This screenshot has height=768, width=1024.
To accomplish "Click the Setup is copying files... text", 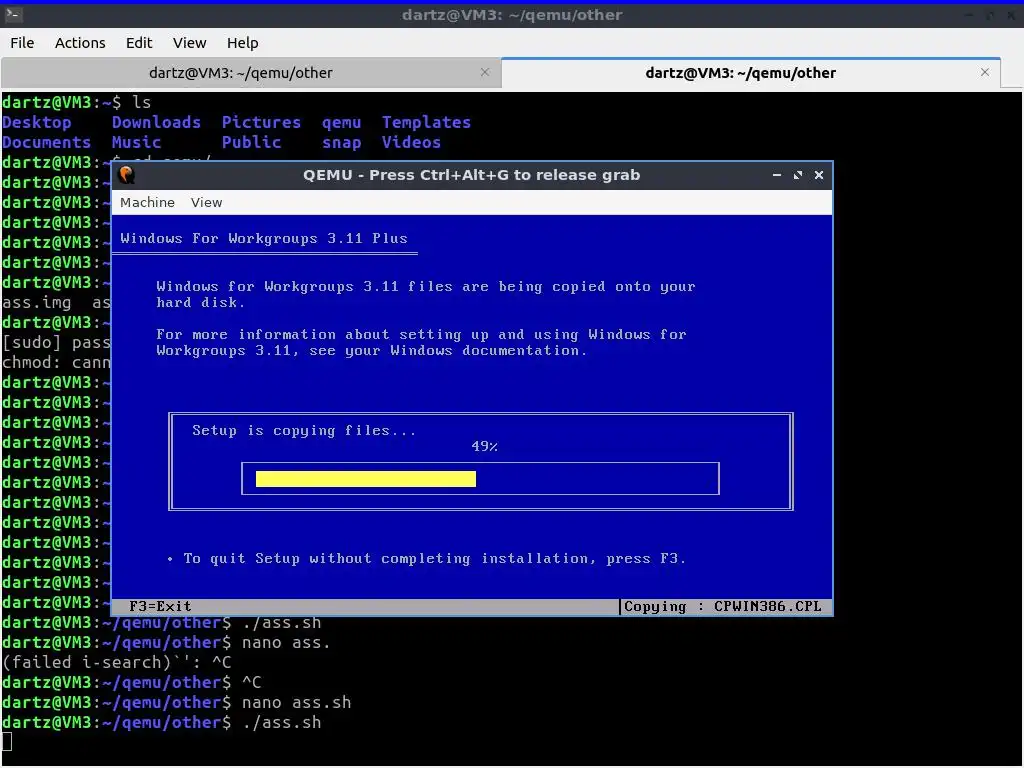I will (304, 430).
